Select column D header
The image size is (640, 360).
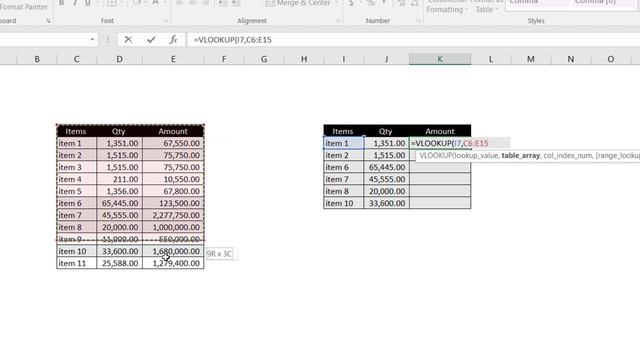pos(120,59)
